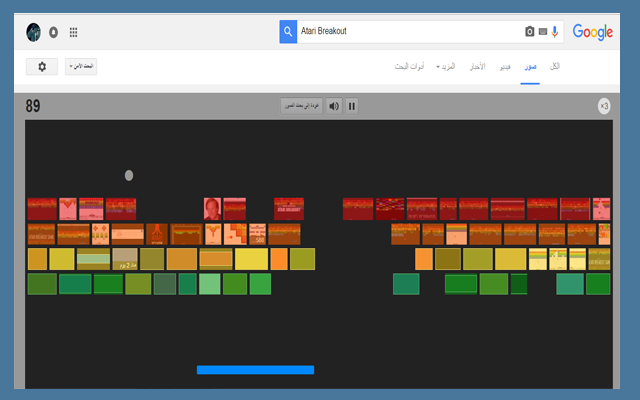Click the account profile avatar
This screenshot has width=640, height=400.
(33, 32)
